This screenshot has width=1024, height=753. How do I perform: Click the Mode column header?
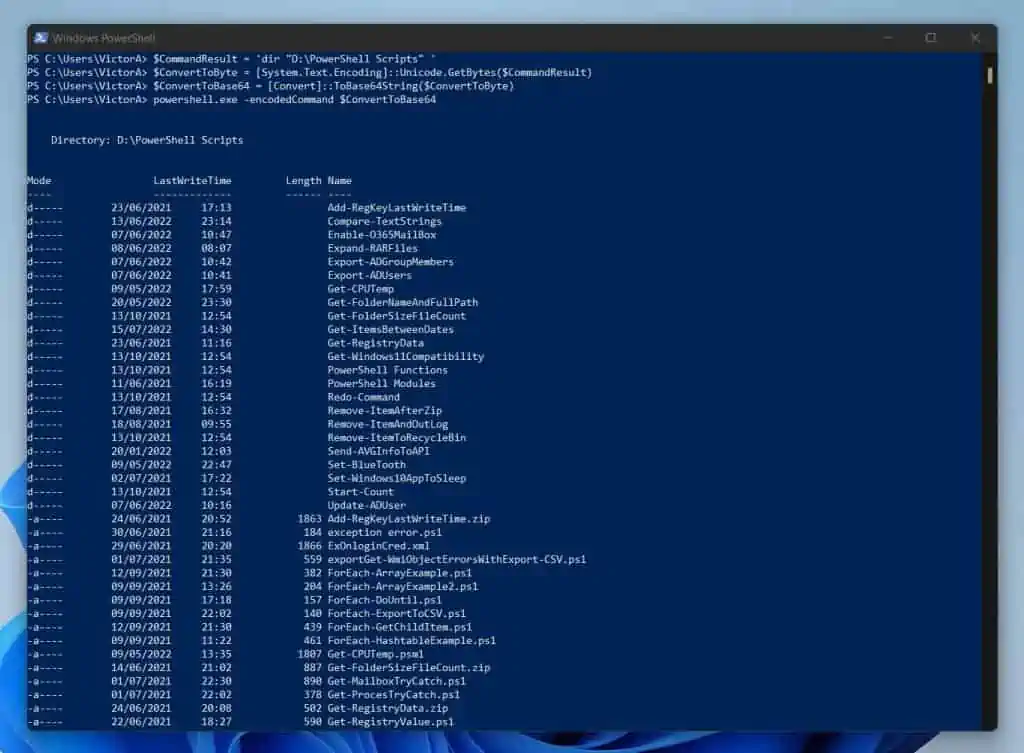[x=39, y=180]
